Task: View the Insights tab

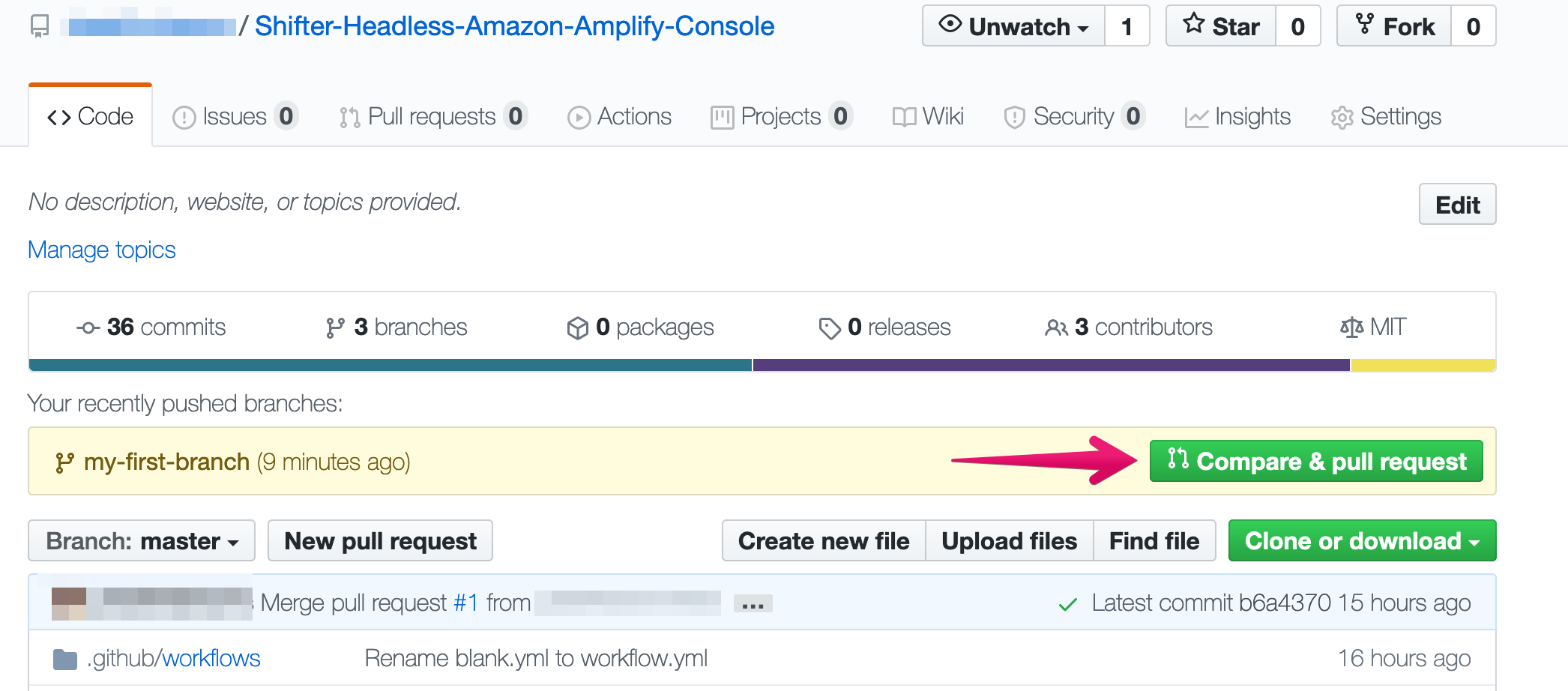Action: pos(1237,116)
